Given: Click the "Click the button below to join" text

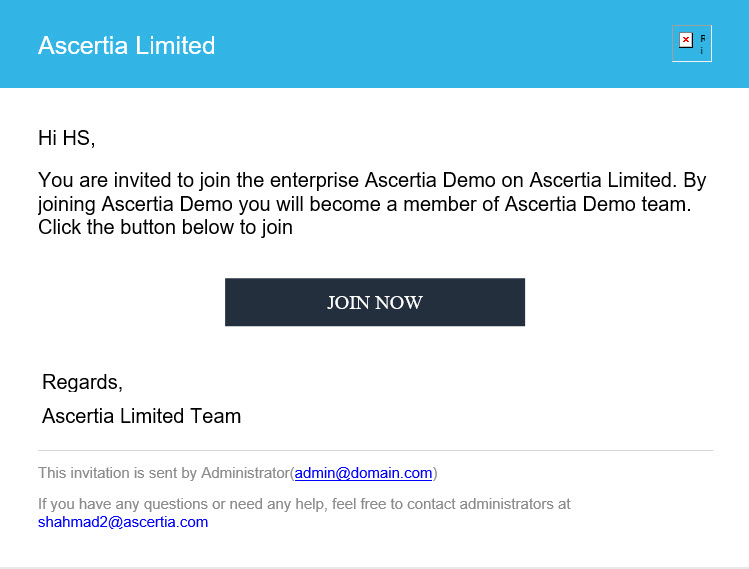Looking at the screenshot, I should click(x=165, y=227).
